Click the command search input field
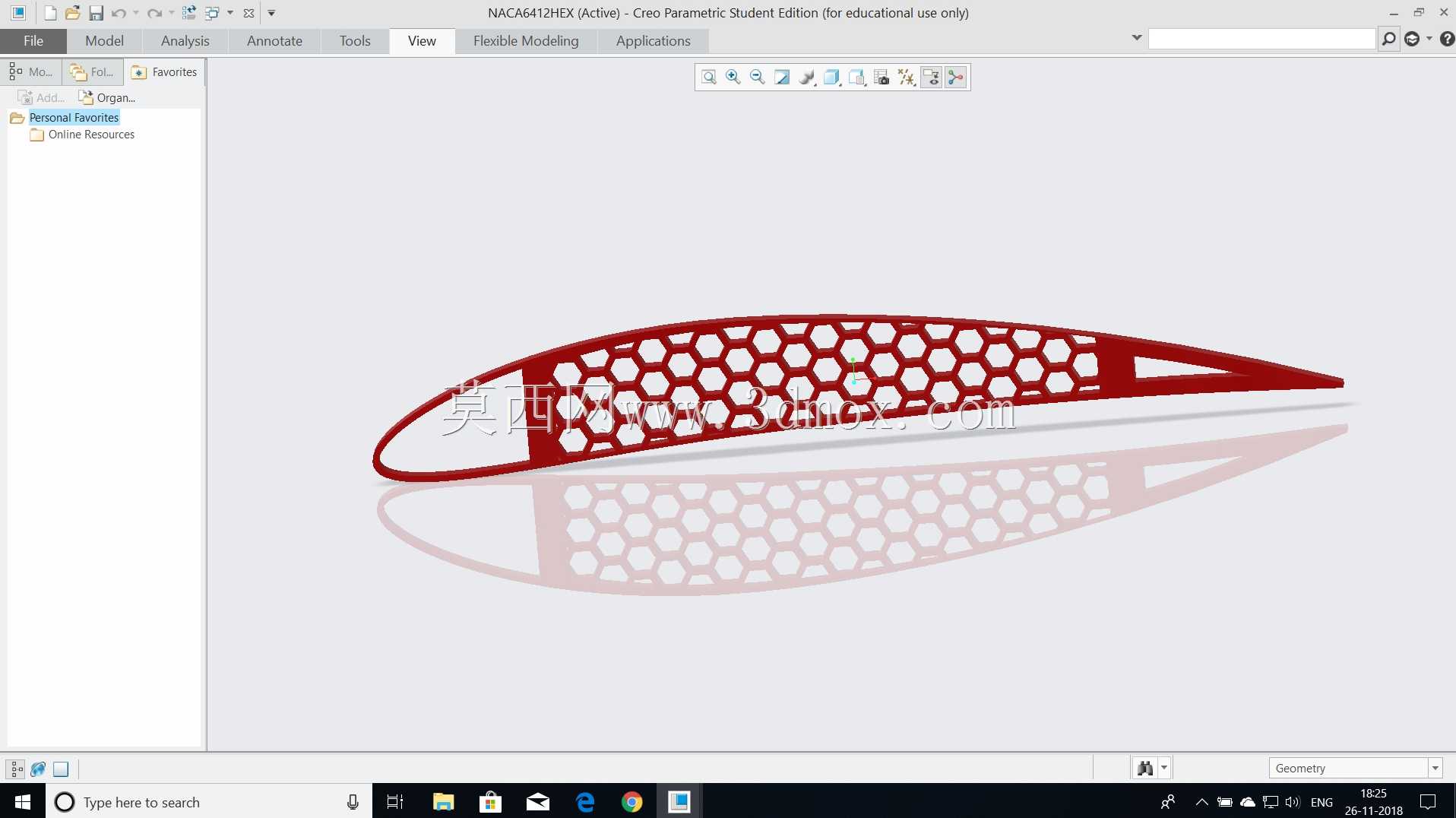The height and width of the screenshot is (818, 1456). coord(1261,39)
